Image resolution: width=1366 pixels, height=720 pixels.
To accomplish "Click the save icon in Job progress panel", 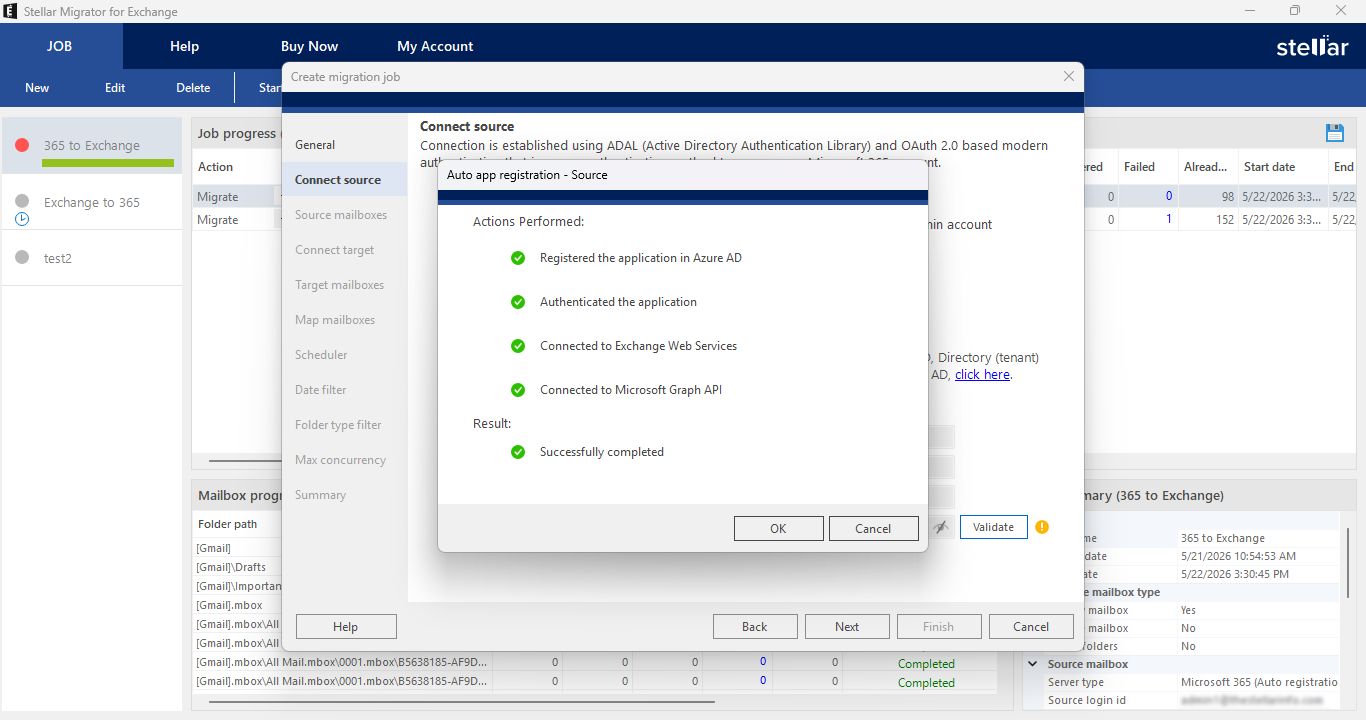I will tap(1334, 133).
